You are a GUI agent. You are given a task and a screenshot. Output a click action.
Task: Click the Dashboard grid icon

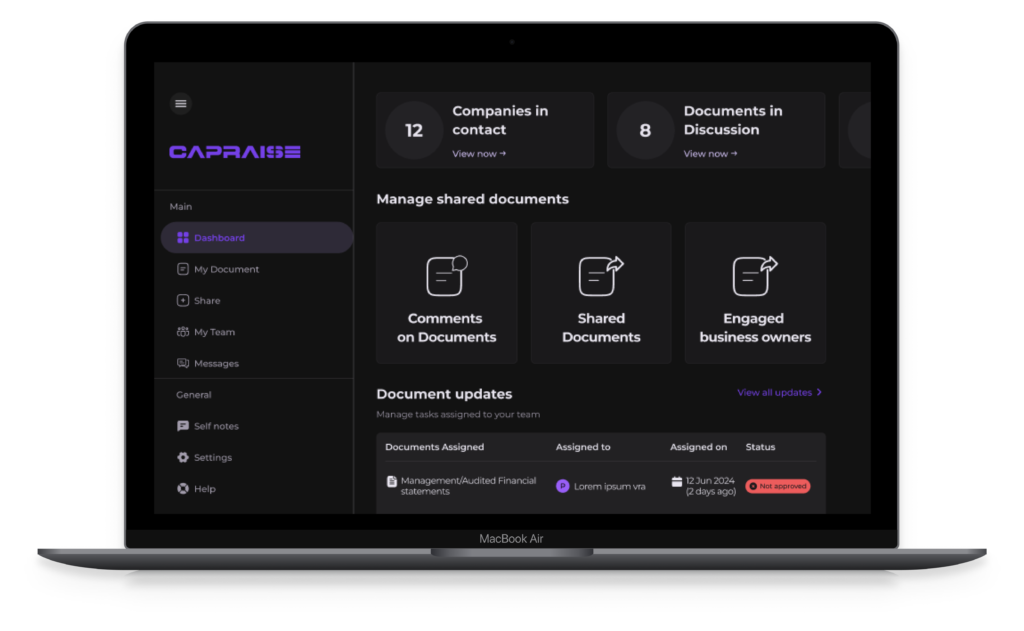pos(183,237)
